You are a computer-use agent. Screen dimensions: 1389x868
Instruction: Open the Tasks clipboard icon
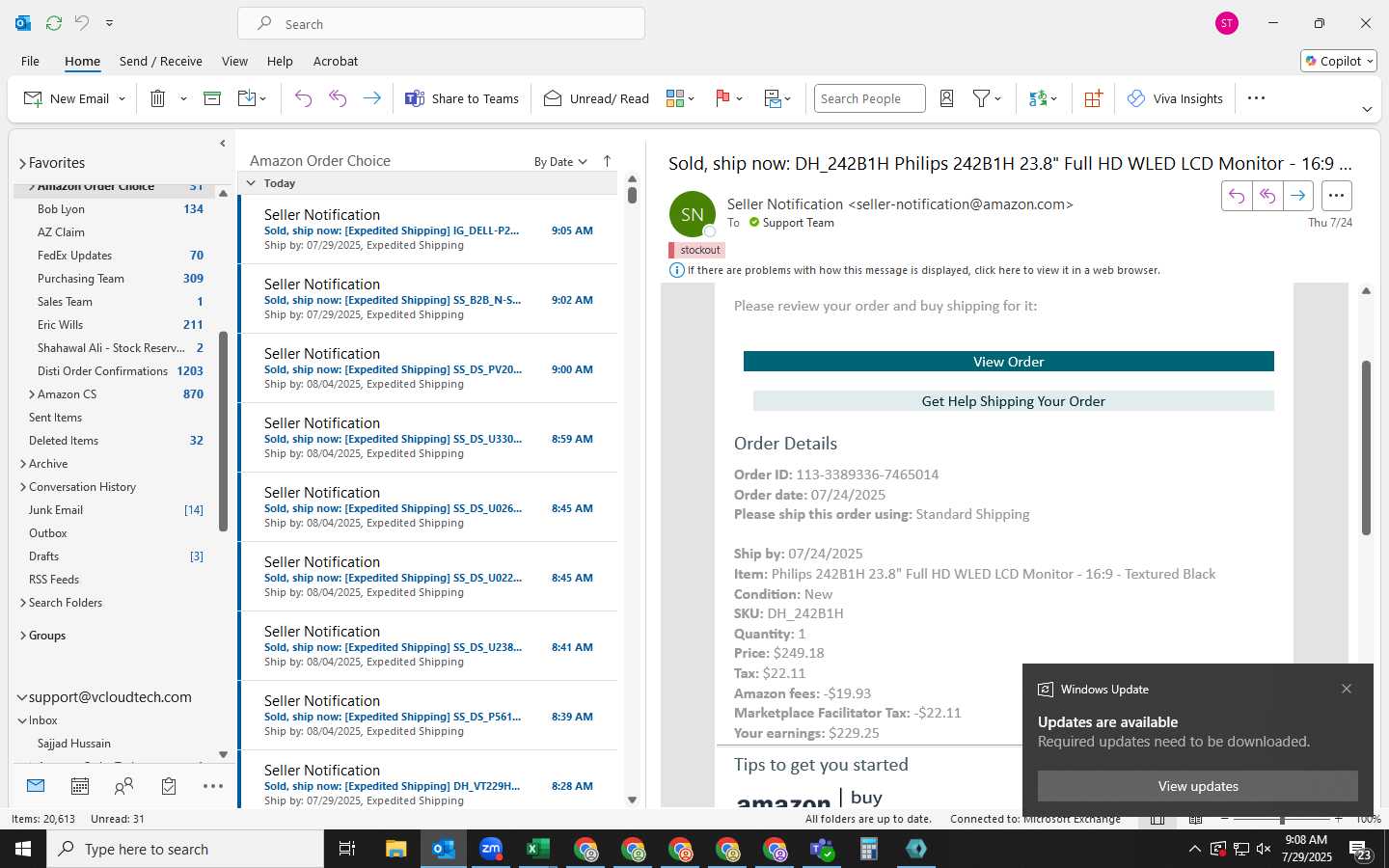(169, 786)
